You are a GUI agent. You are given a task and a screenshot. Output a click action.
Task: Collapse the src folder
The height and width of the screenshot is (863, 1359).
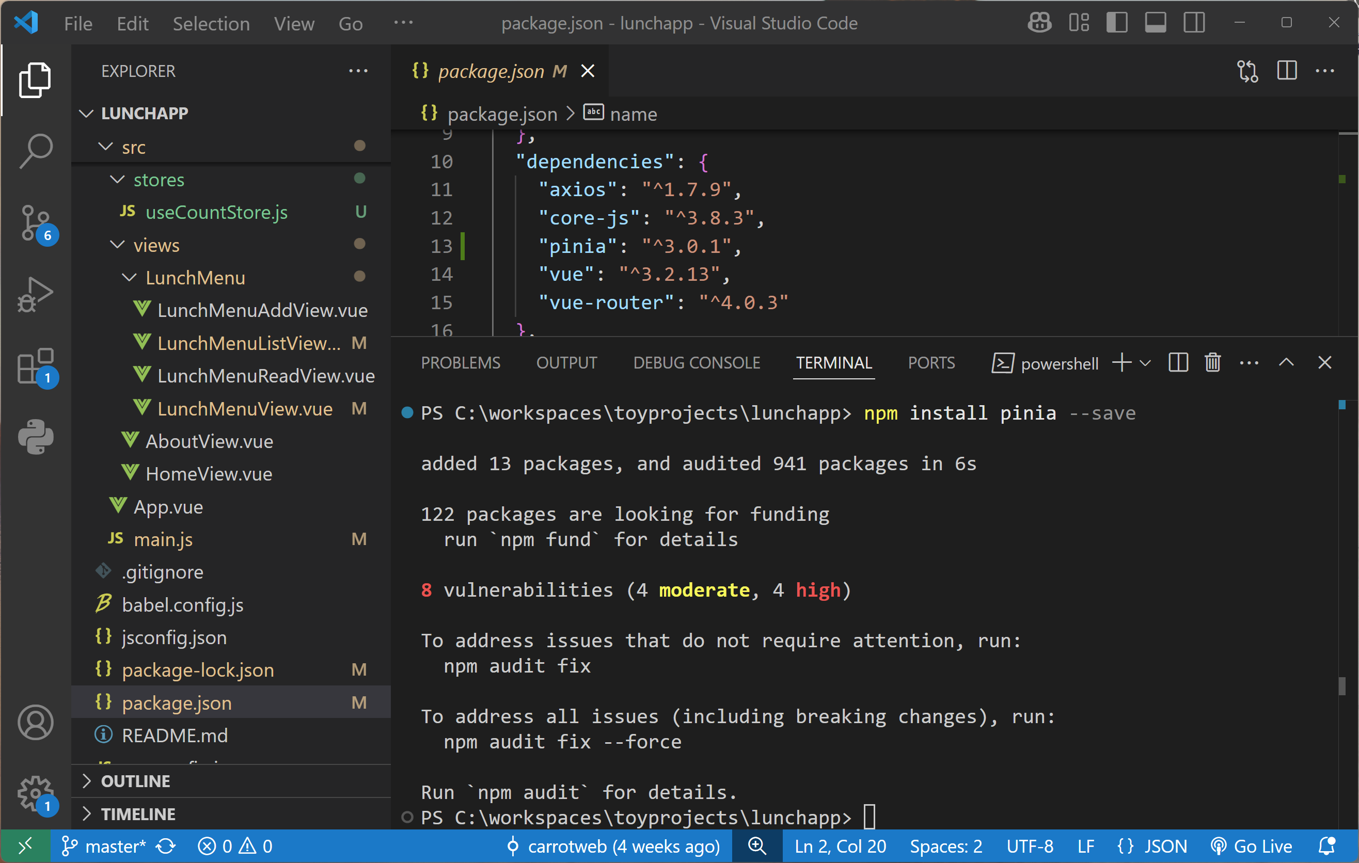232,147
